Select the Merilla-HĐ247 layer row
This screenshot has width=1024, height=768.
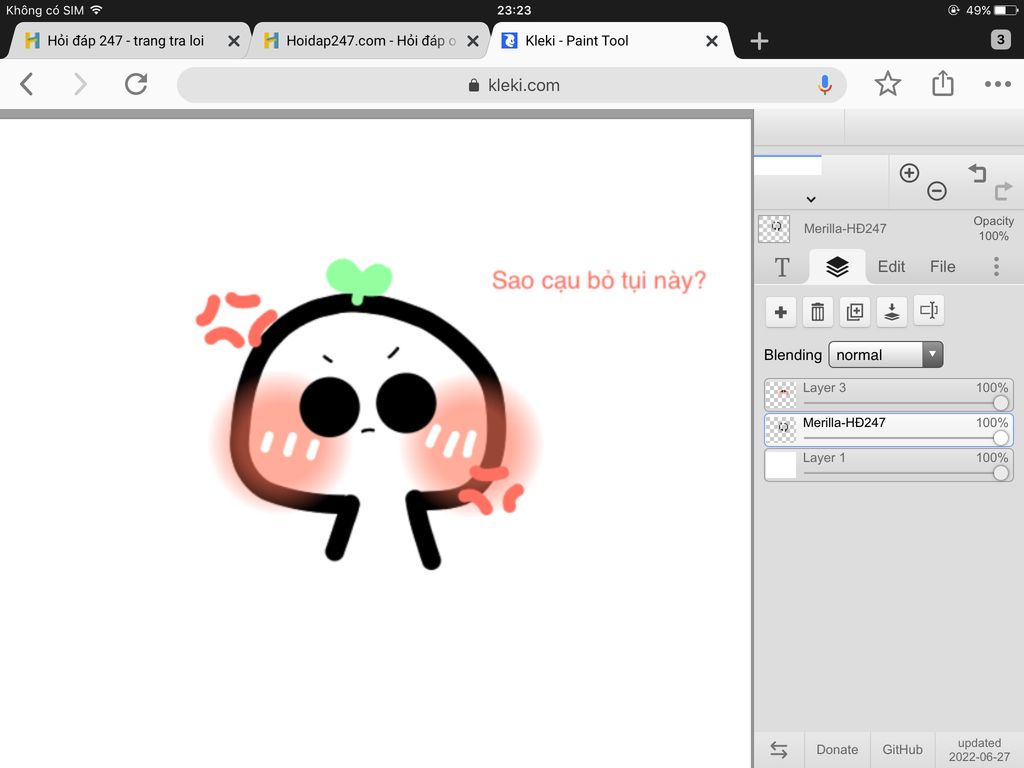[889, 430]
